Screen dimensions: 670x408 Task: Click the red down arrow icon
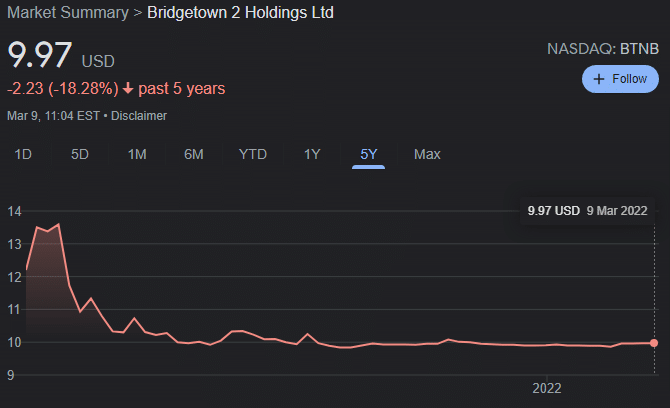(128, 89)
